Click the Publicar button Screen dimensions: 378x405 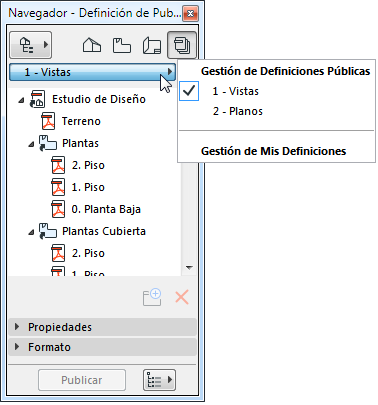(x=82, y=380)
